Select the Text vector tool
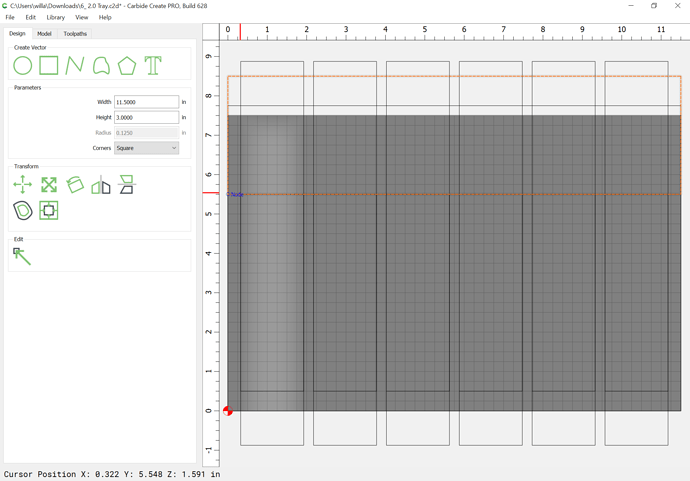This screenshot has width=690, height=481. coord(153,66)
